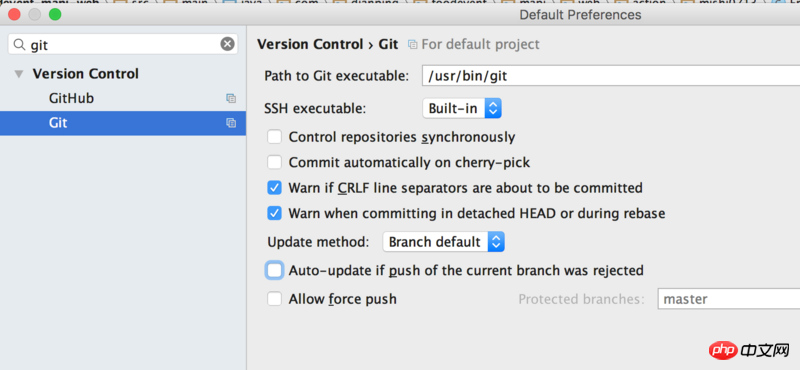Enable Control repositories synchronously
Image resolution: width=800 pixels, height=370 pixels.
tap(274, 137)
